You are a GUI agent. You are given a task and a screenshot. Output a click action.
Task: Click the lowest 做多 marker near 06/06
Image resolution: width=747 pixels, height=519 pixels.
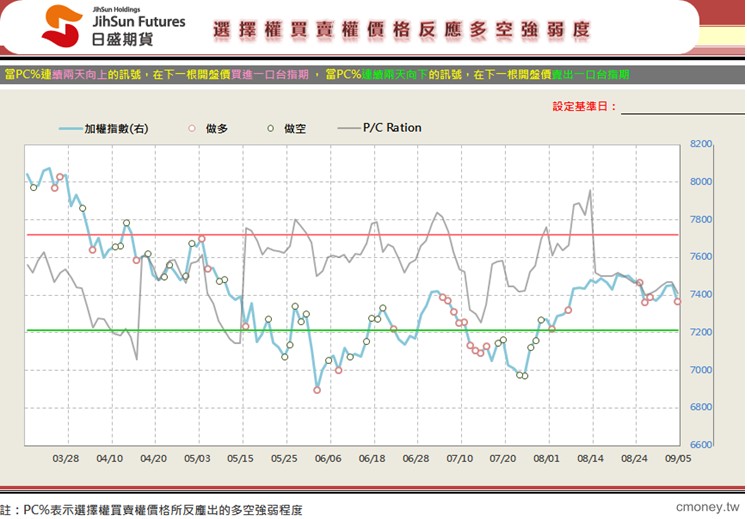(317, 390)
